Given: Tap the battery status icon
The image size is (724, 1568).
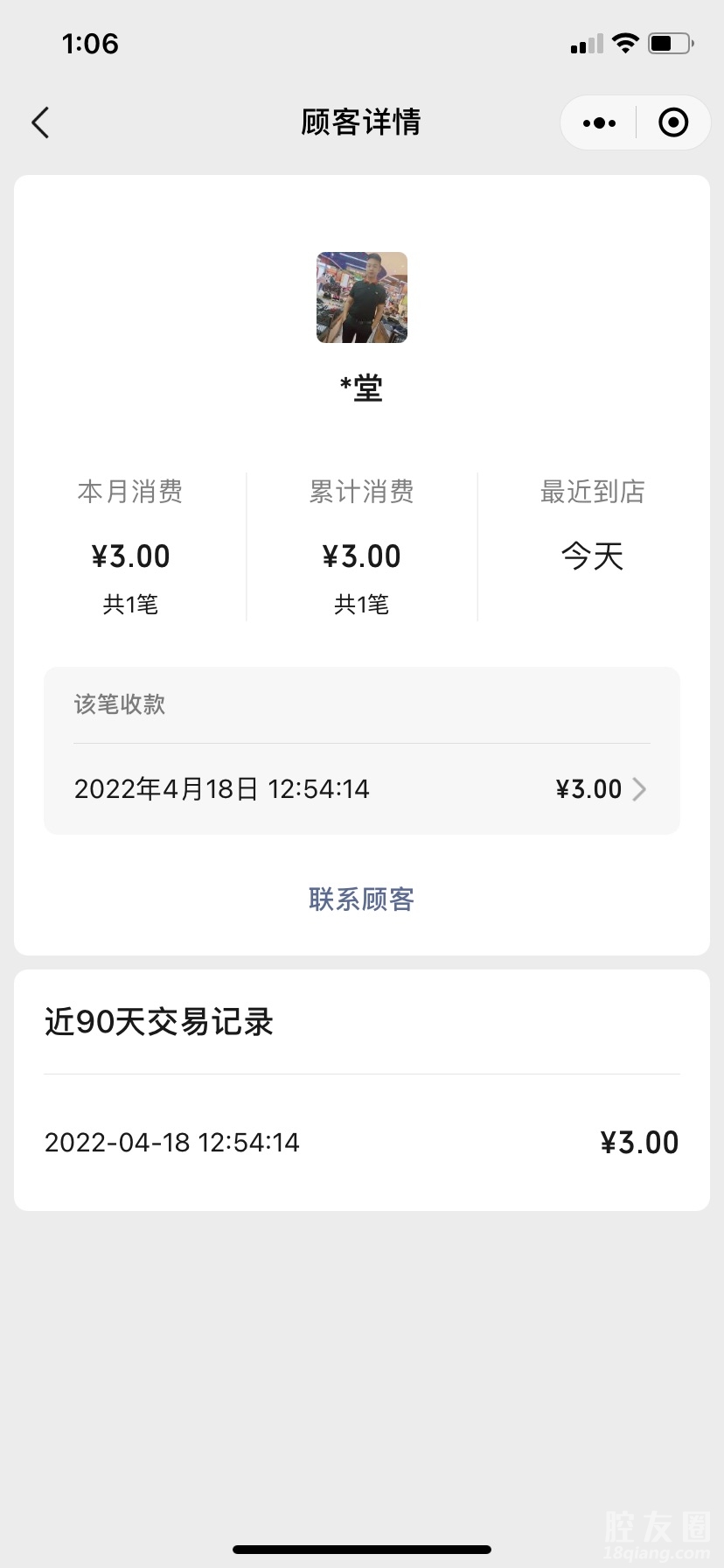Looking at the screenshot, I should [671, 43].
